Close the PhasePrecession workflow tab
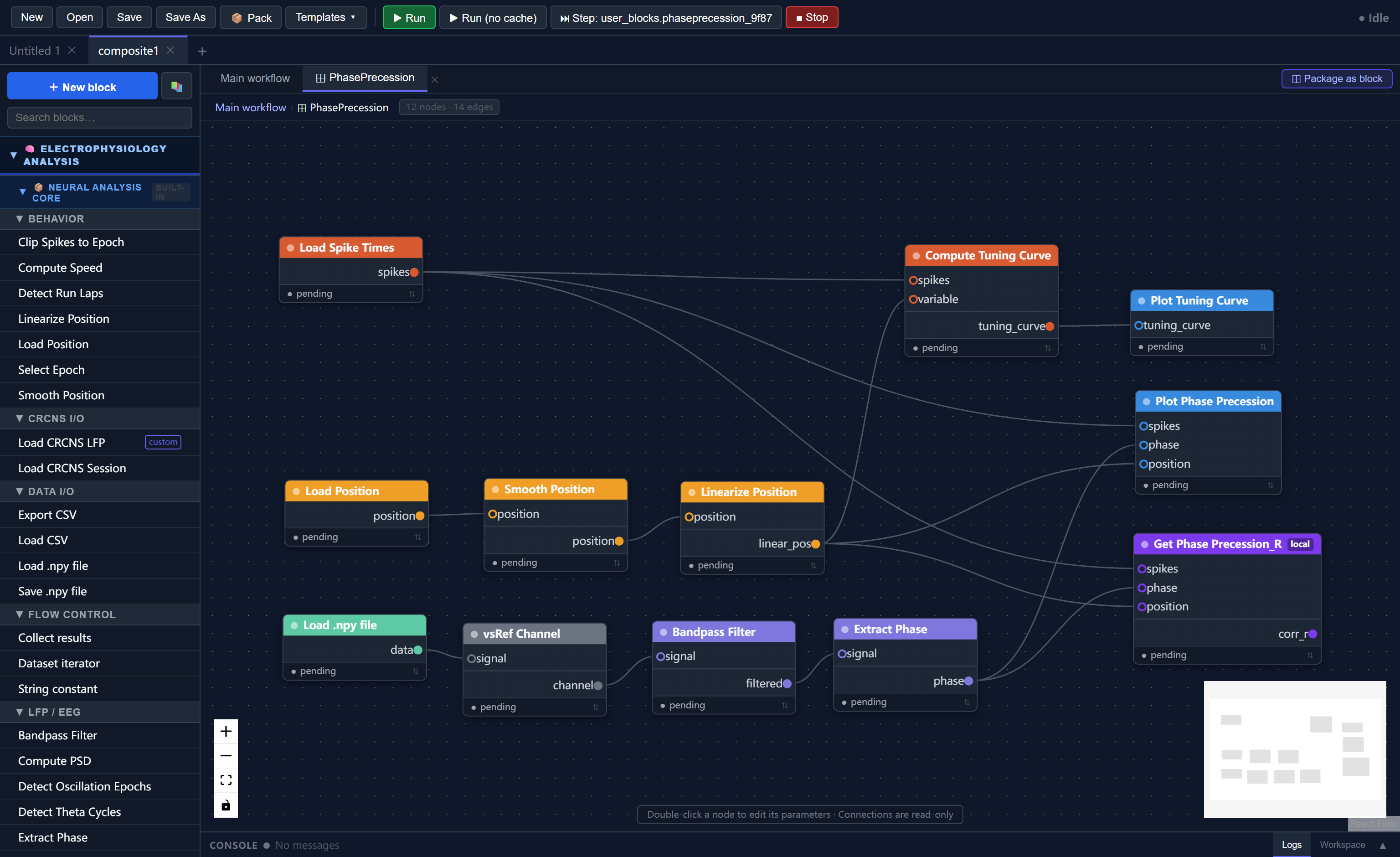Screen dimensions: 1400x857 (435, 80)
